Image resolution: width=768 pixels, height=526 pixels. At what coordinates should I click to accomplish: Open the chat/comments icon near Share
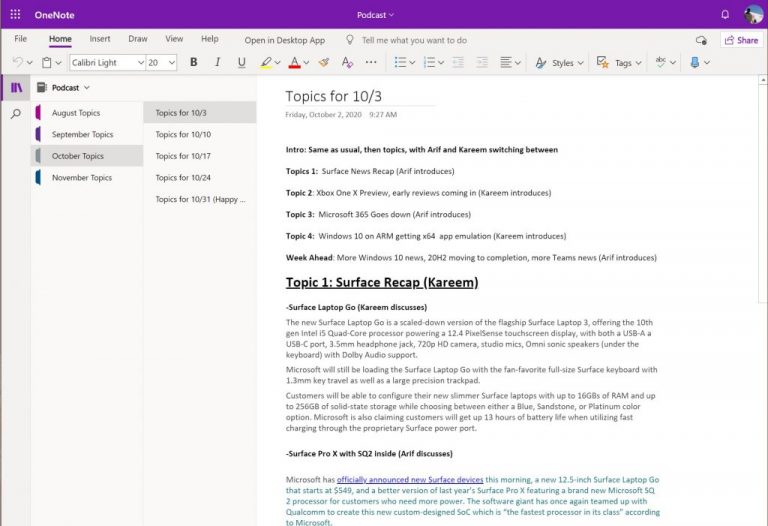coord(701,40)
